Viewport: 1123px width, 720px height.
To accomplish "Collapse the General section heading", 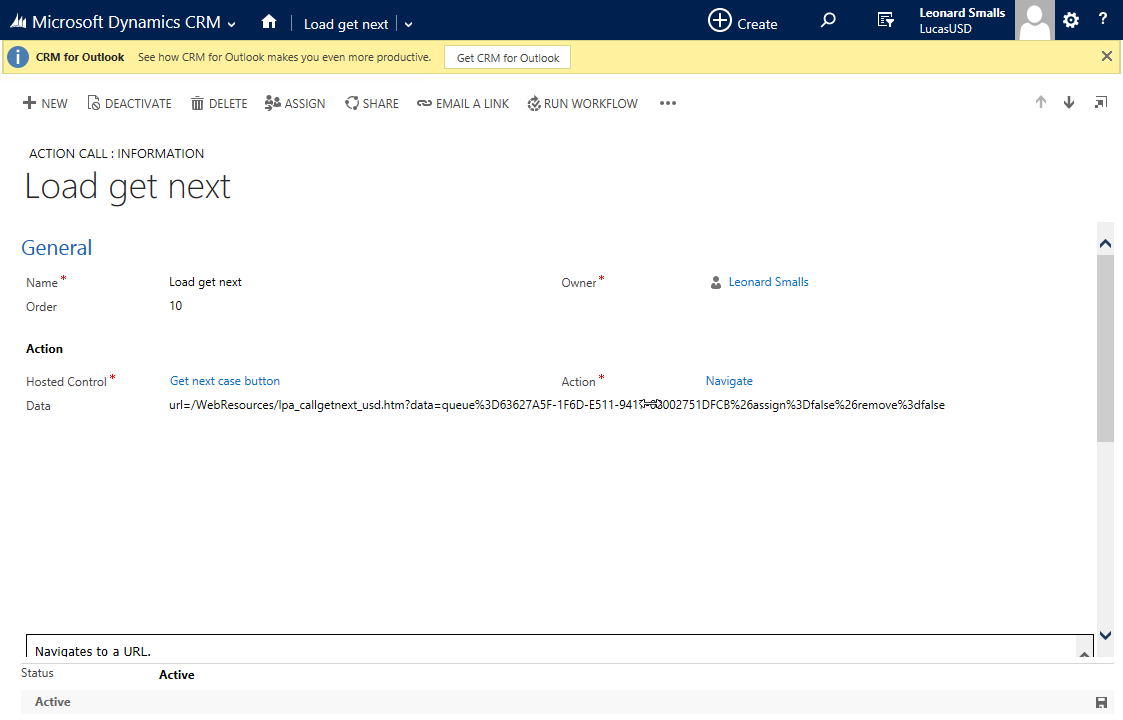I will point(57,248).
